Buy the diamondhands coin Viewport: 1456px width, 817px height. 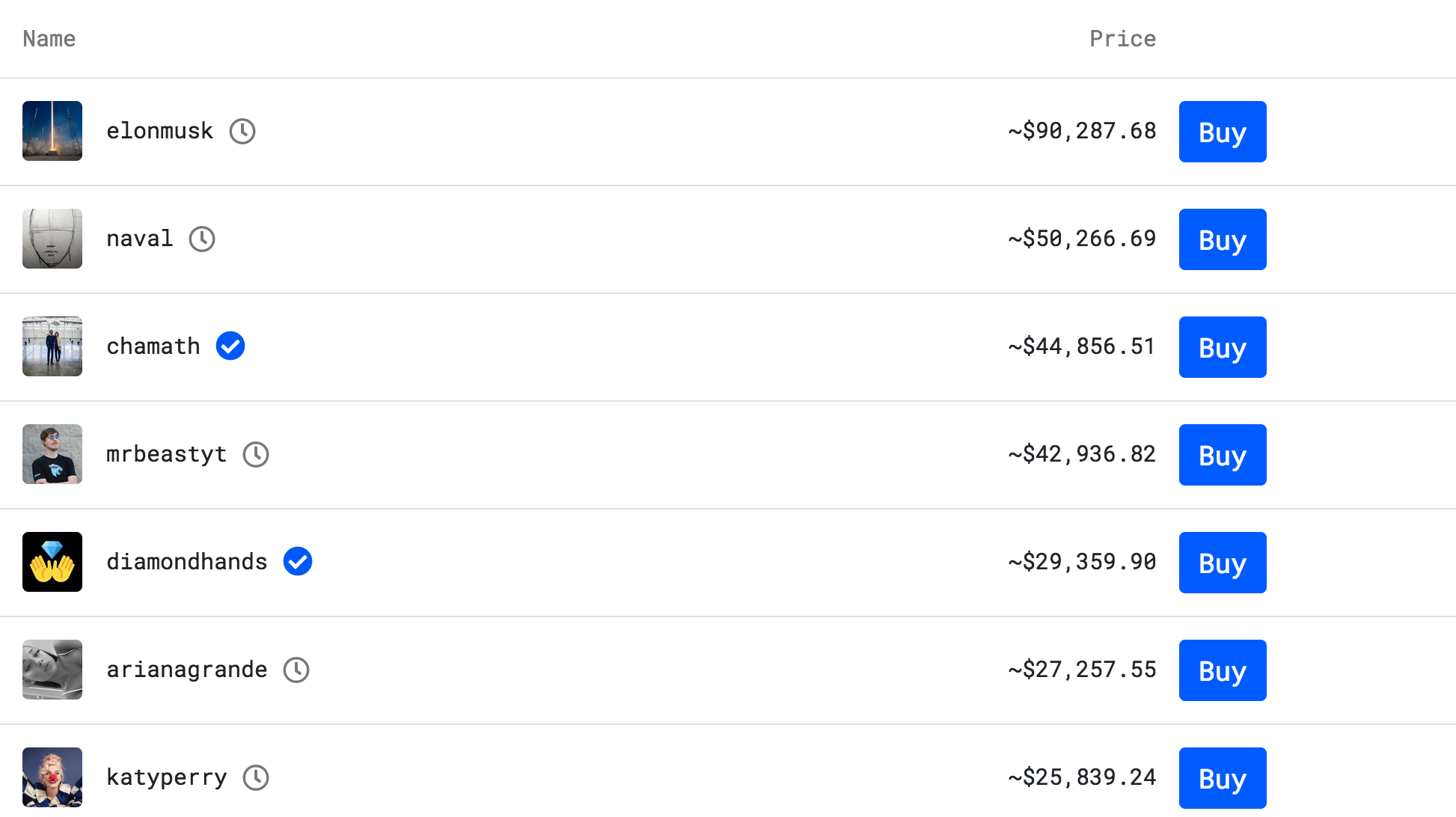[x=1222, y=563]
